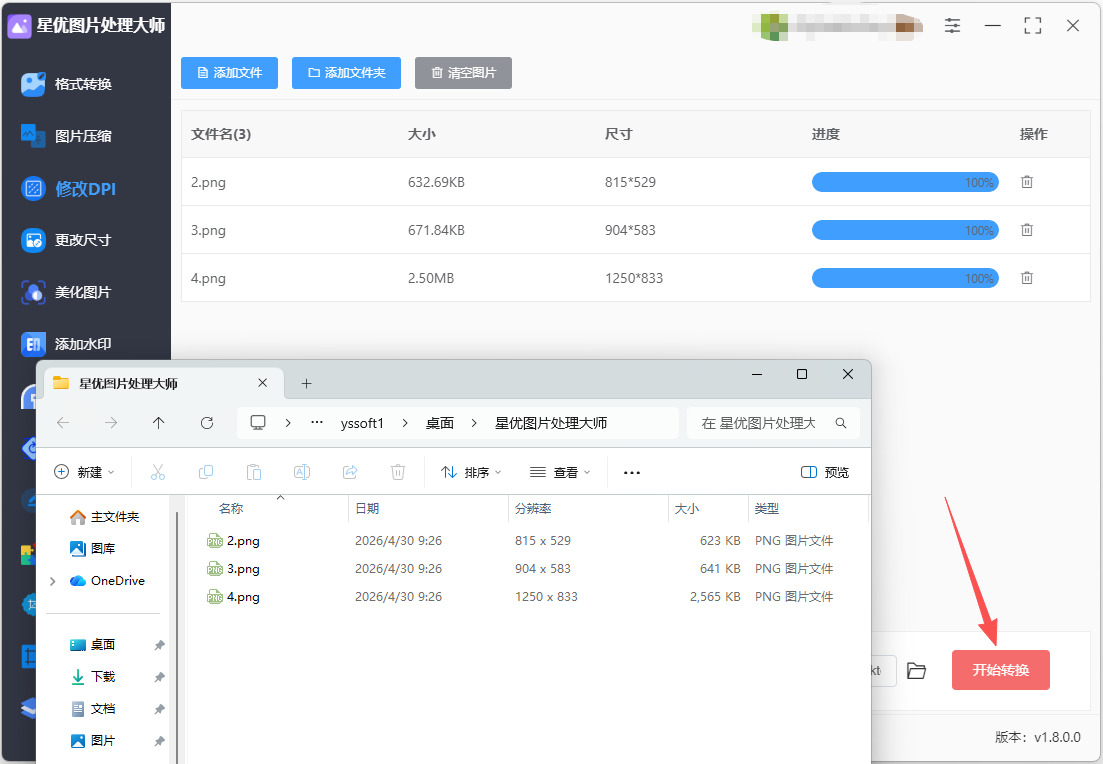The height and width of the screenshot is (764, 1103).
Task: Click the 671.84KB size cell
Action: (x=436, y=231)
